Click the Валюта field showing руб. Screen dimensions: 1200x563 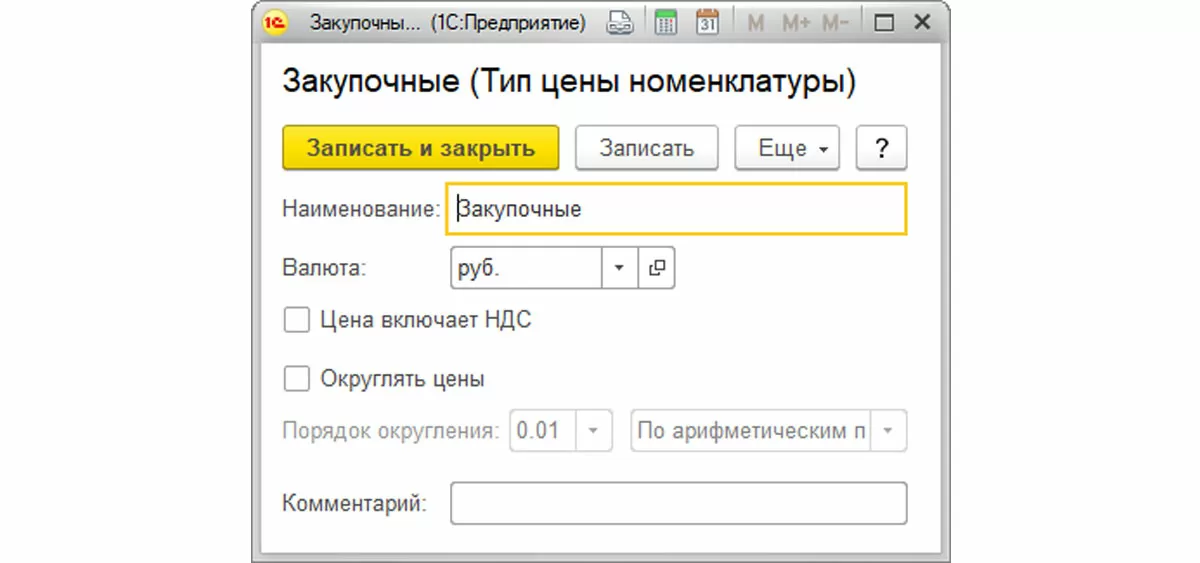pos(526,268)
